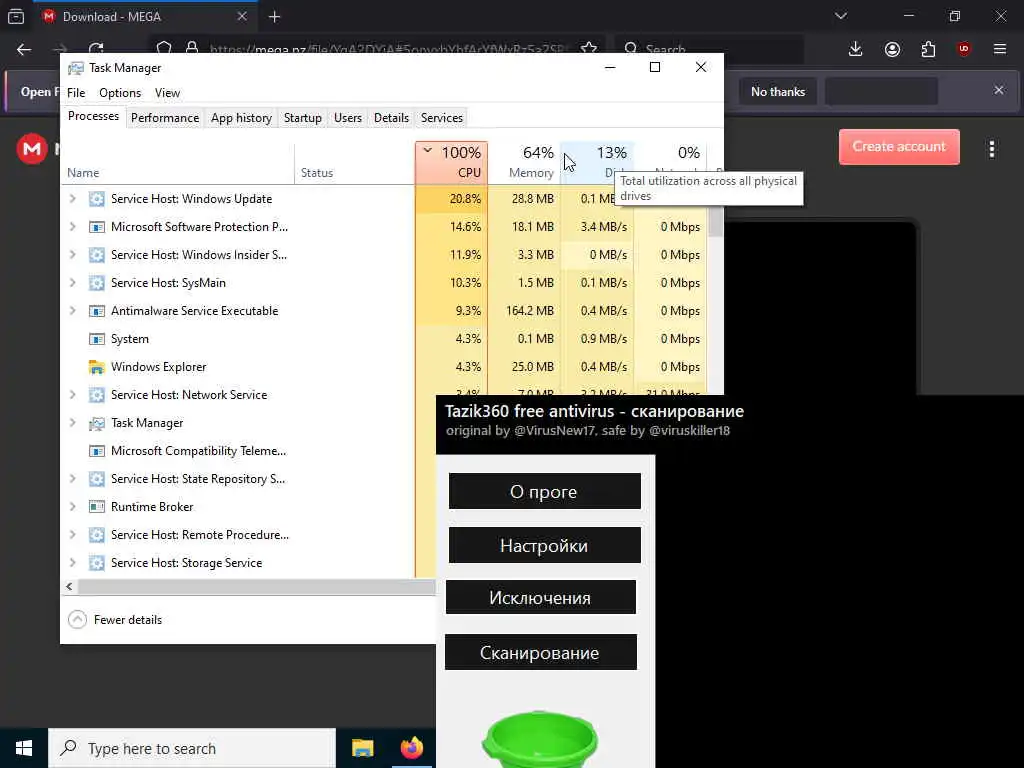The image size is (1024, 768).
Task: Open new browser tab with plus
Action: click(x=274, y=17)
